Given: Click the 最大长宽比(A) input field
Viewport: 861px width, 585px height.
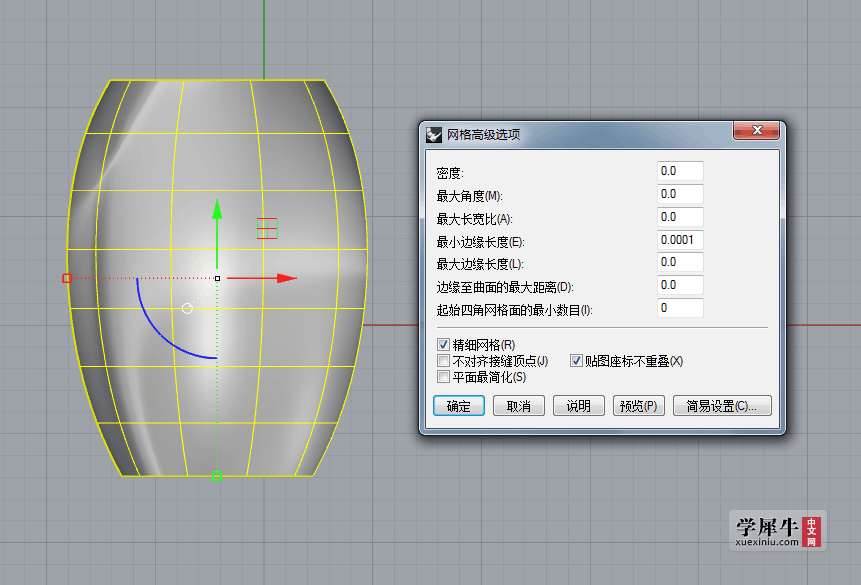Looking at the screenshot, I should click(x=680, y=217).
